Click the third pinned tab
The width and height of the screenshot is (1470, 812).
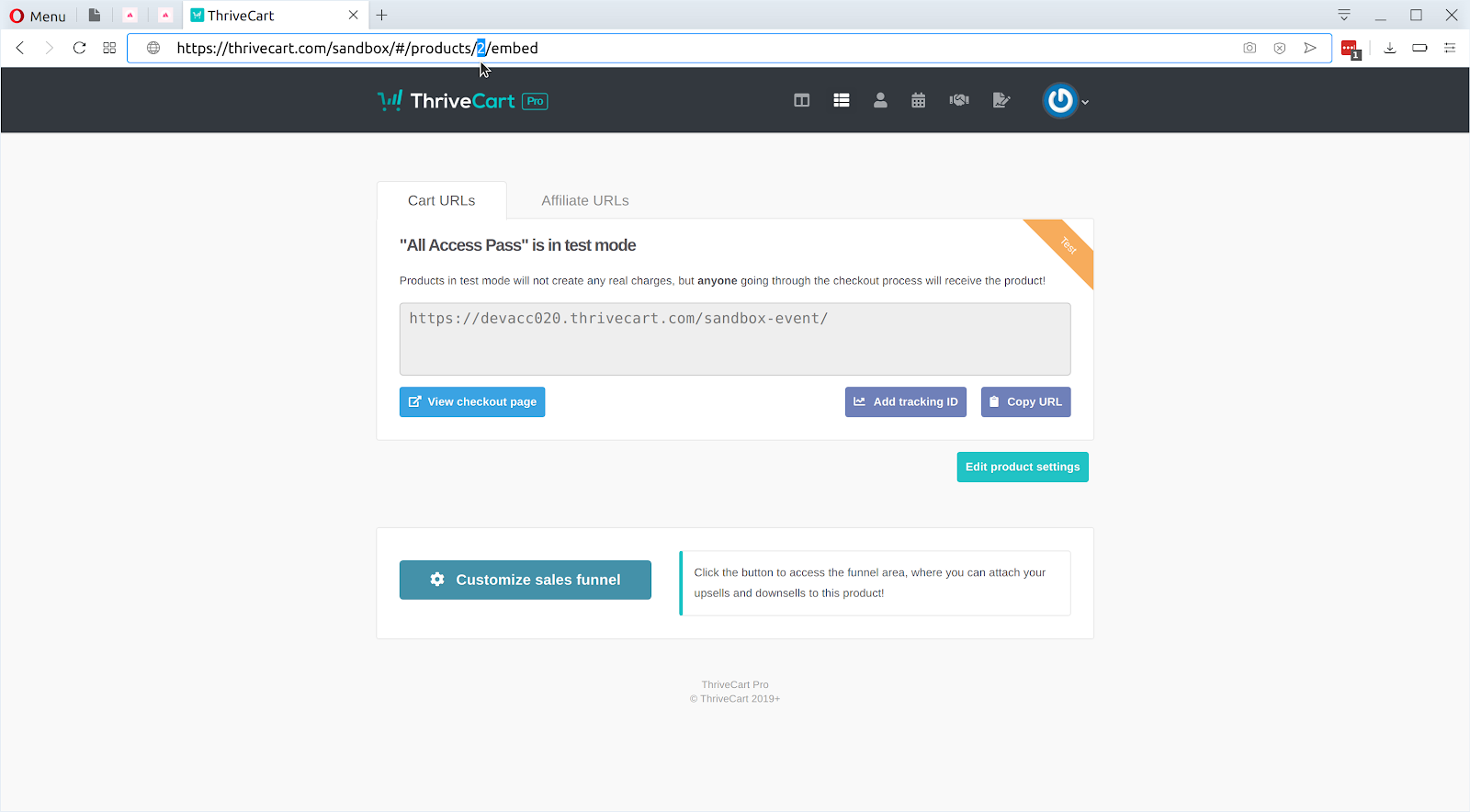tap(165, 15)
